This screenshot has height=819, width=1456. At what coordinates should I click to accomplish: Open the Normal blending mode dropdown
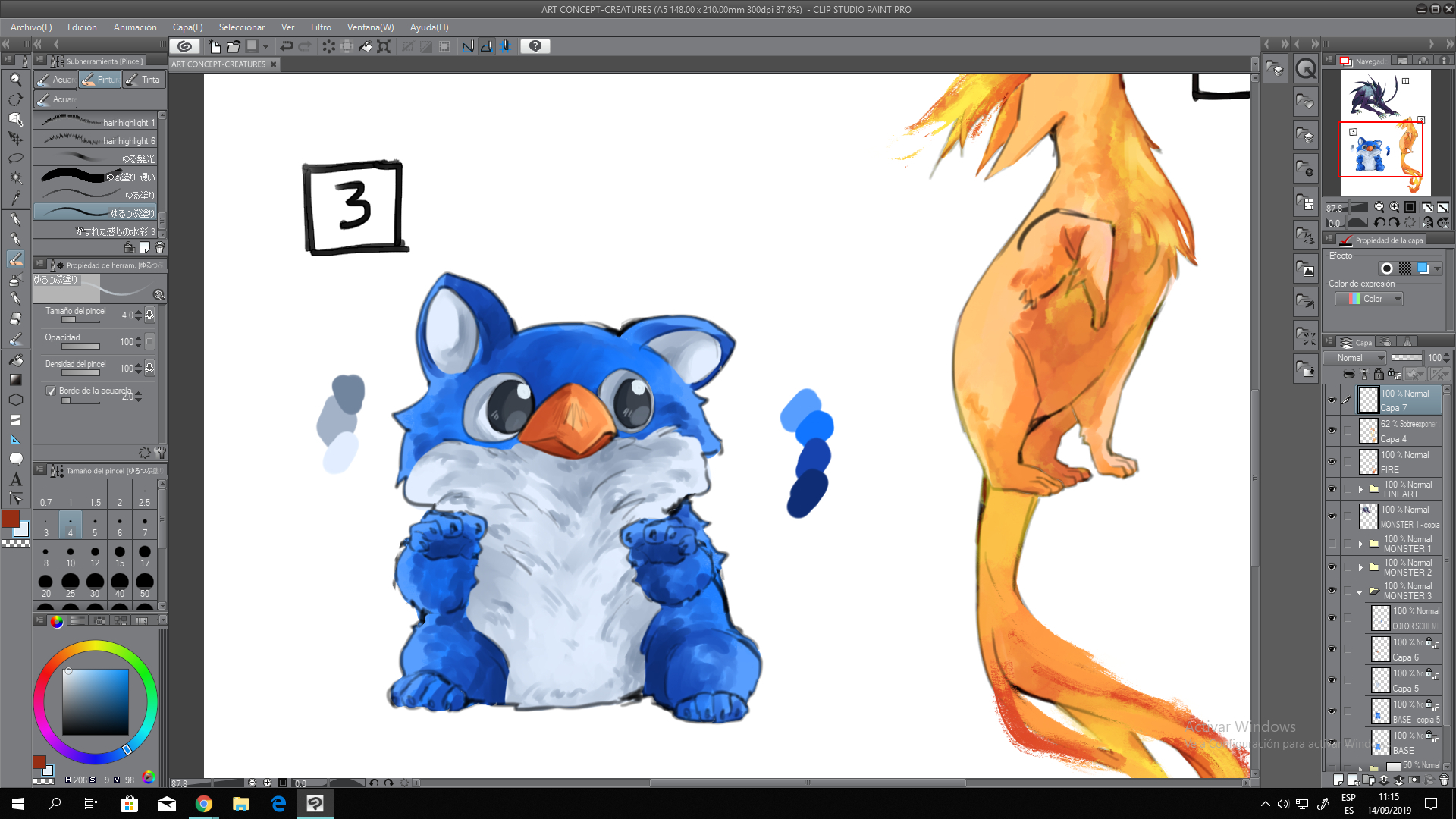point(1355,358)
